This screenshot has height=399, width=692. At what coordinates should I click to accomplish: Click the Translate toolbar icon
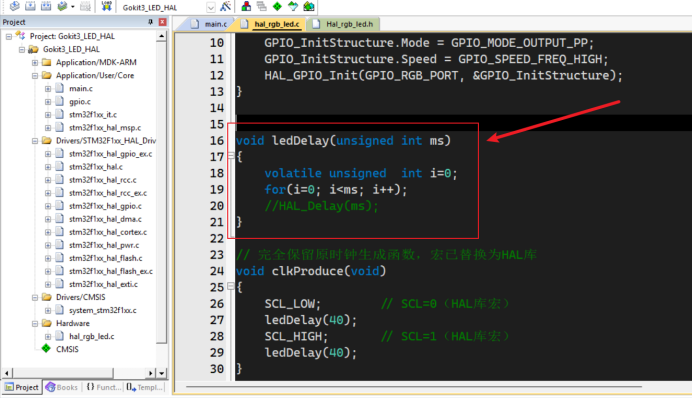coord(15,6)
